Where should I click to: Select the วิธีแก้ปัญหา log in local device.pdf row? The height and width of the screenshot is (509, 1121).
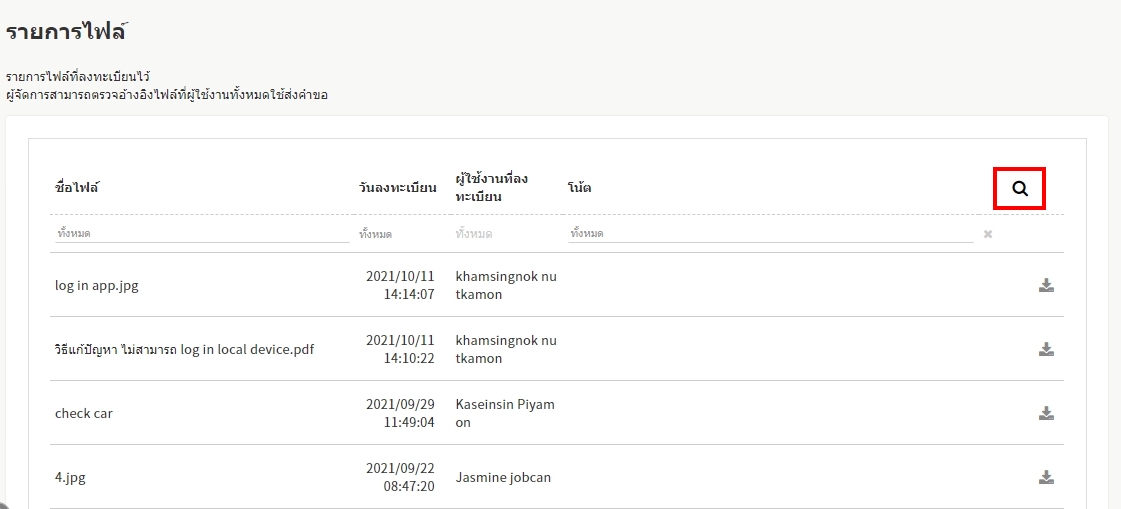(184, 349)
